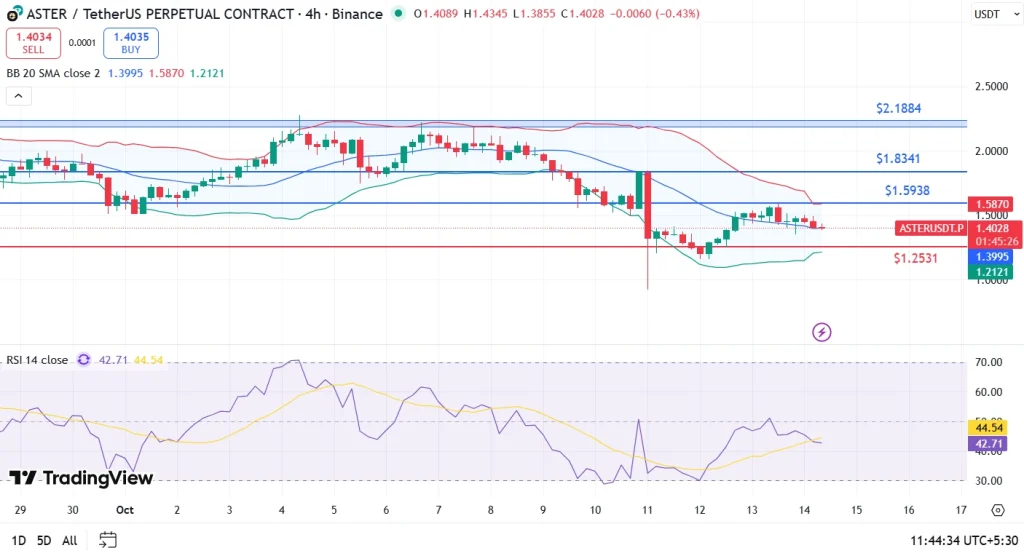Click the purple RSI refresh icon
This screenshot has width=1024, height=556.
coord(84,360)
